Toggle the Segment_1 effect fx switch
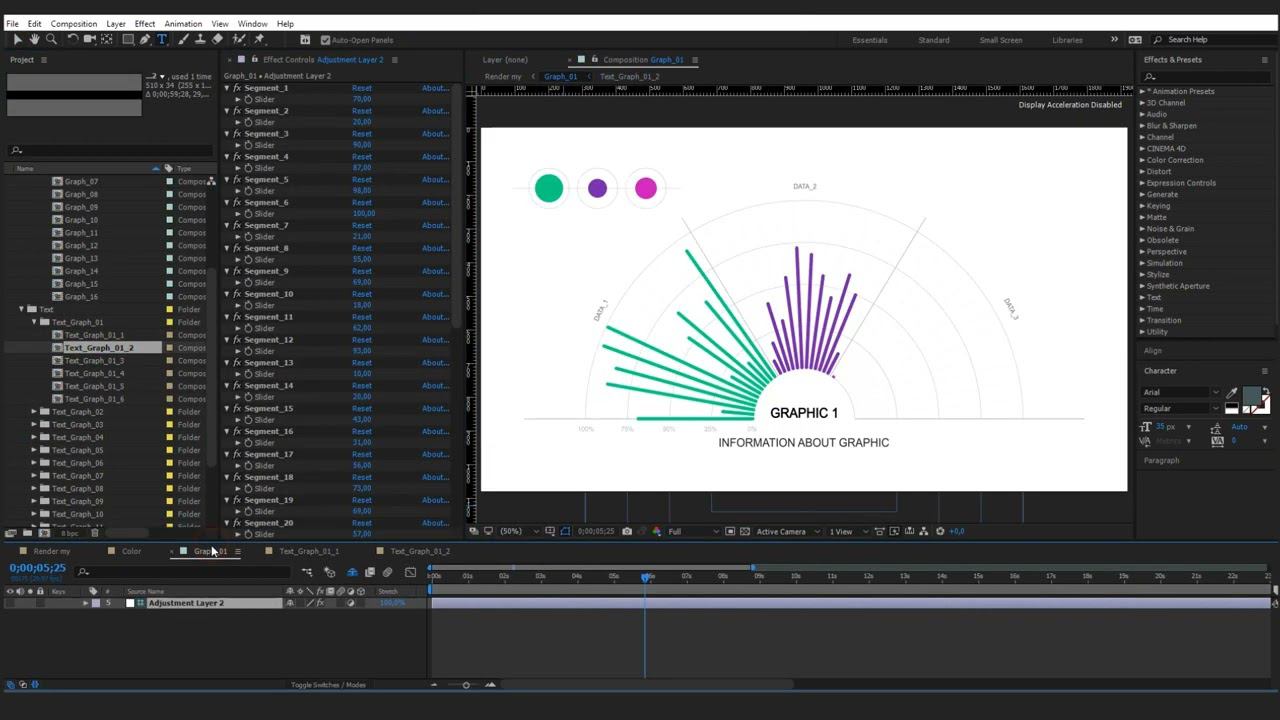The width and height of the screenshot is (1280, 720). pos(237,88)
